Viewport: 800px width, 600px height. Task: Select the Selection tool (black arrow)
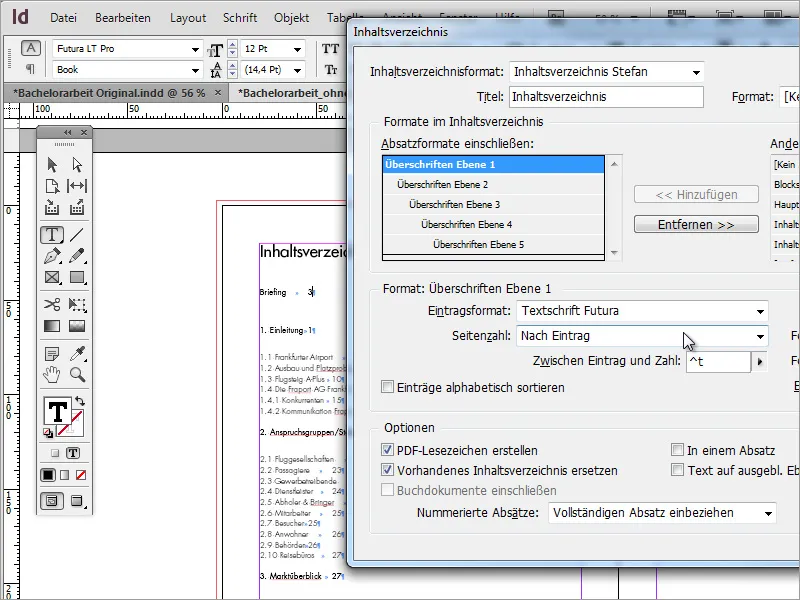52,165
